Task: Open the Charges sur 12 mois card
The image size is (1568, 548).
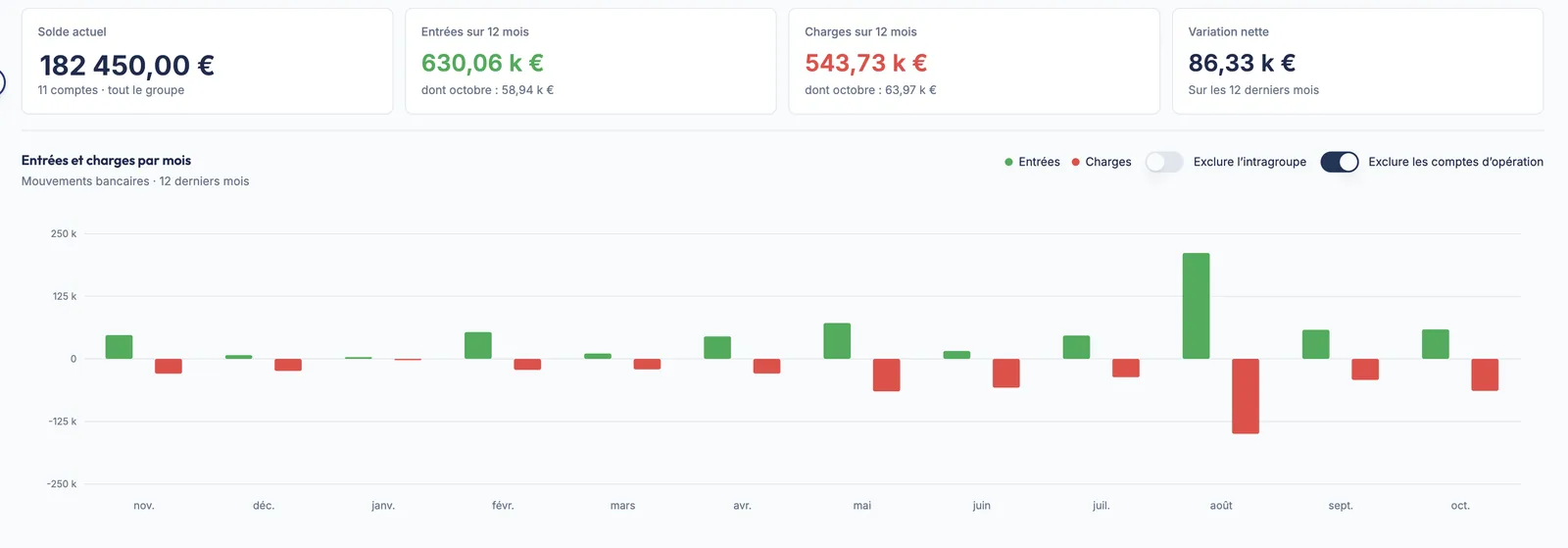Action: [974, 62]
